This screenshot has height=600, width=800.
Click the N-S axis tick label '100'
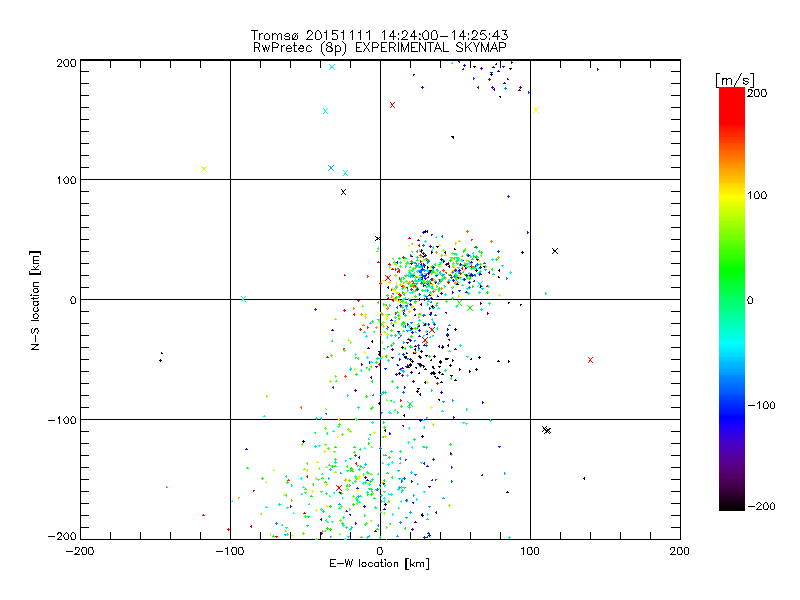click(66, 180)
